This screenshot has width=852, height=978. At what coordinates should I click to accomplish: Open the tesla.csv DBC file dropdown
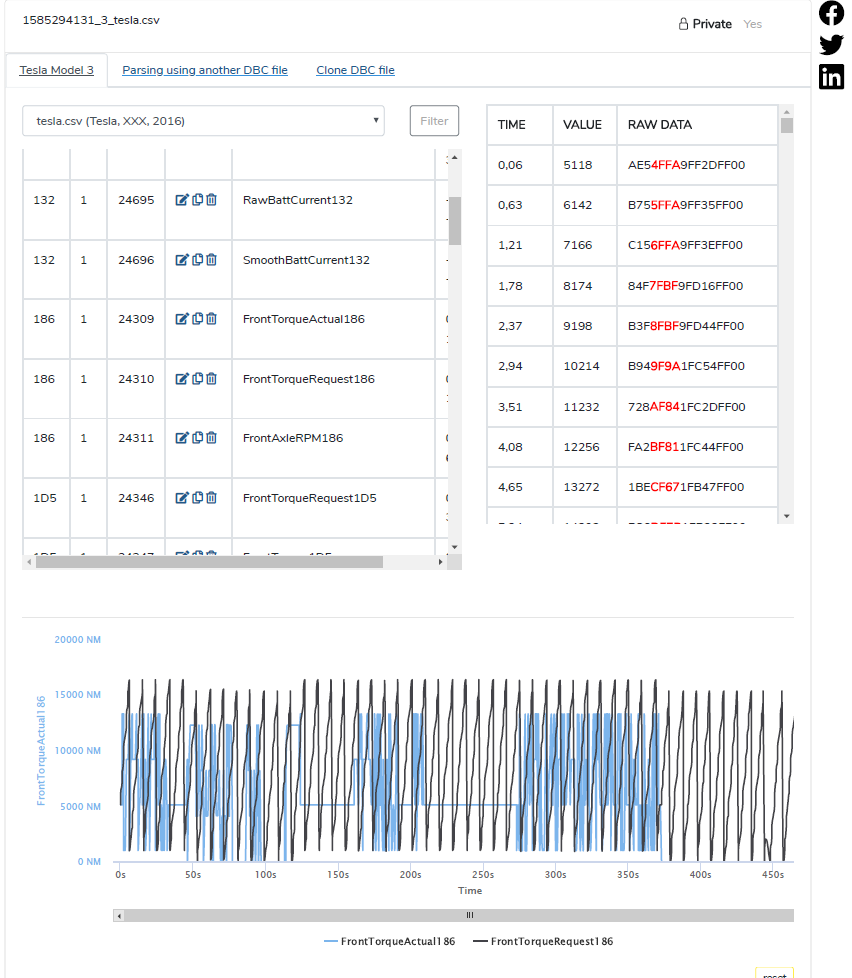coord(203,119)
